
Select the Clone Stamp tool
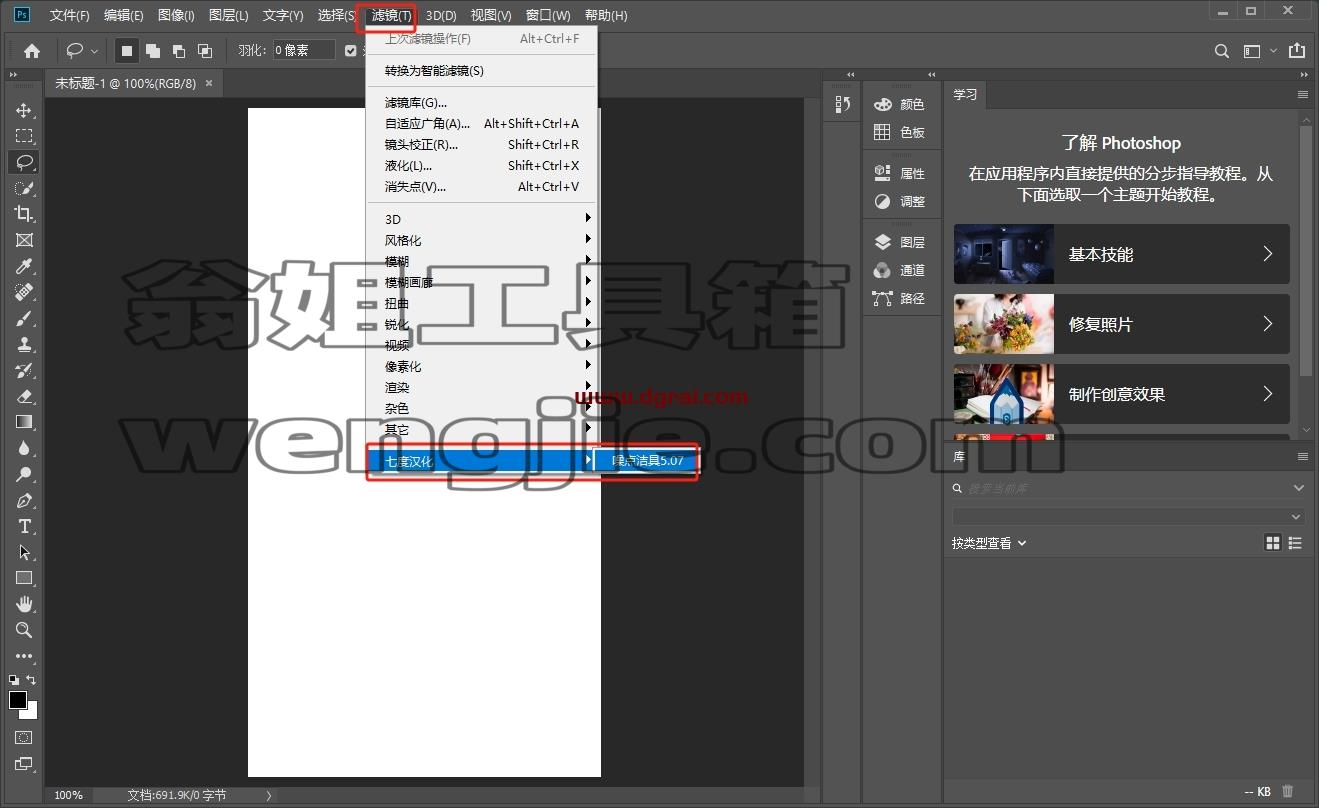click(x=24, y=344)
